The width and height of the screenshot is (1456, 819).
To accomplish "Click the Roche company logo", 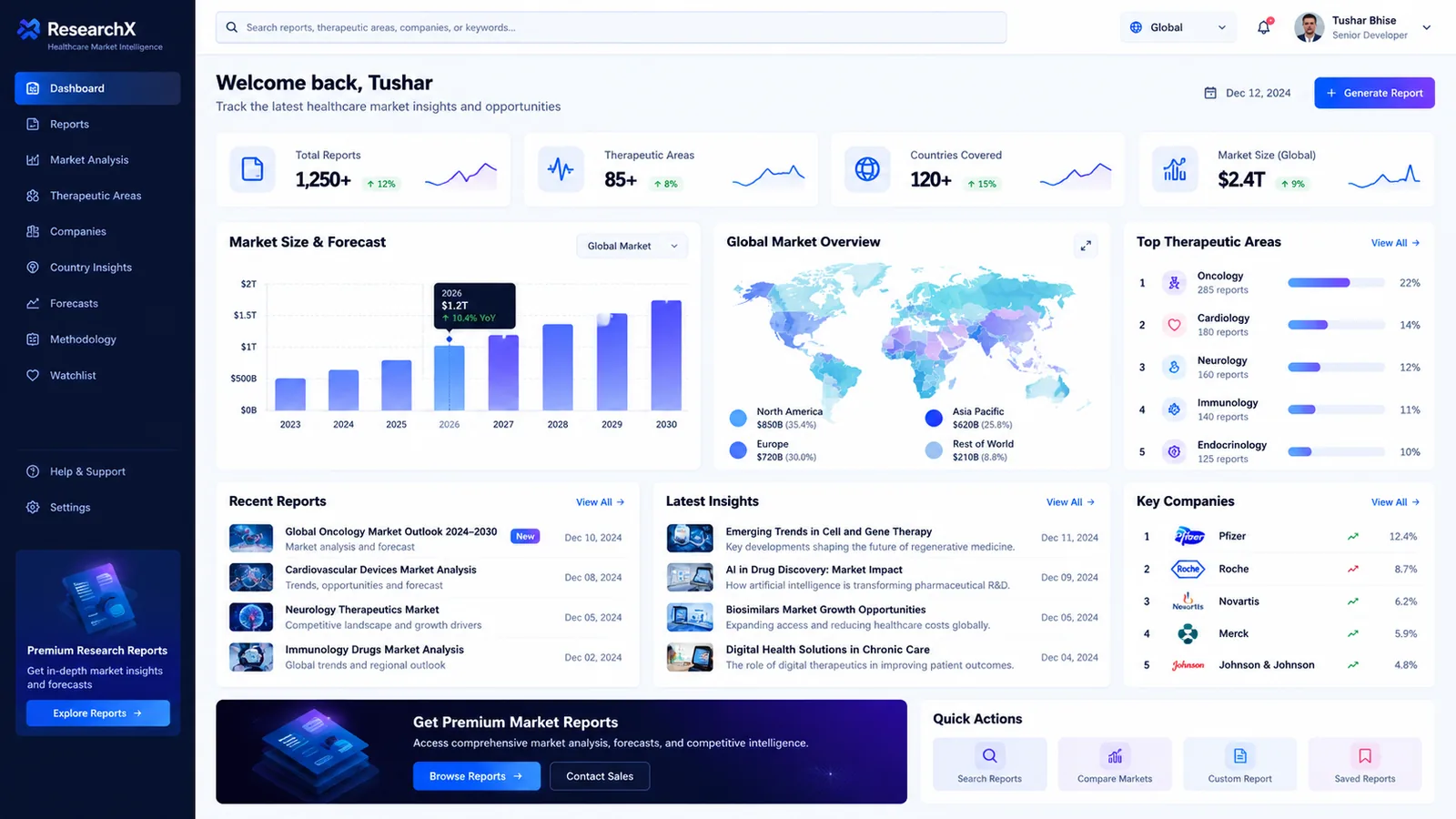I will (x=1188, y=569).
